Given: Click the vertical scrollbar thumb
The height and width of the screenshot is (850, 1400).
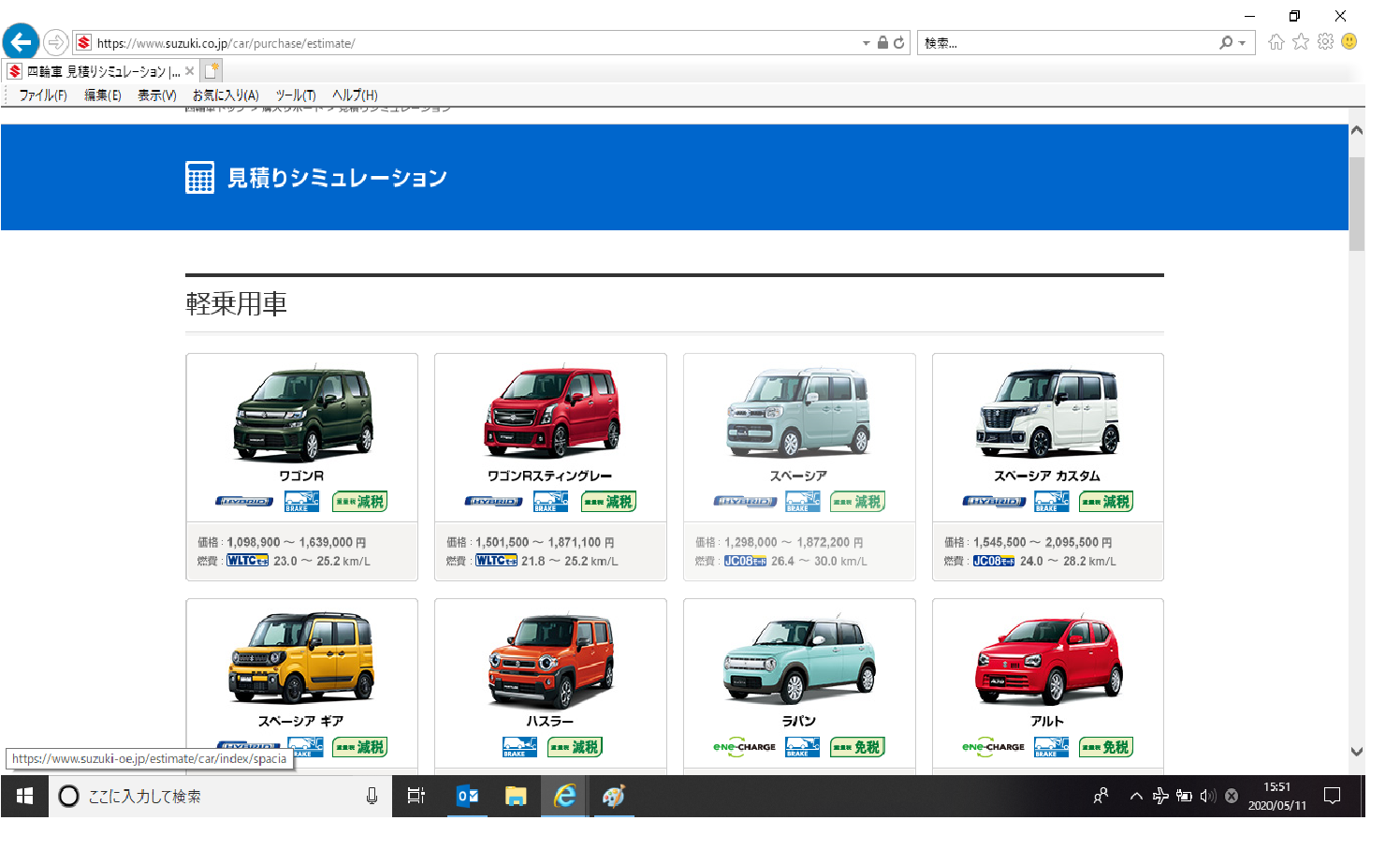Looking at the screenshot, I should click(x=1356, y=203).
